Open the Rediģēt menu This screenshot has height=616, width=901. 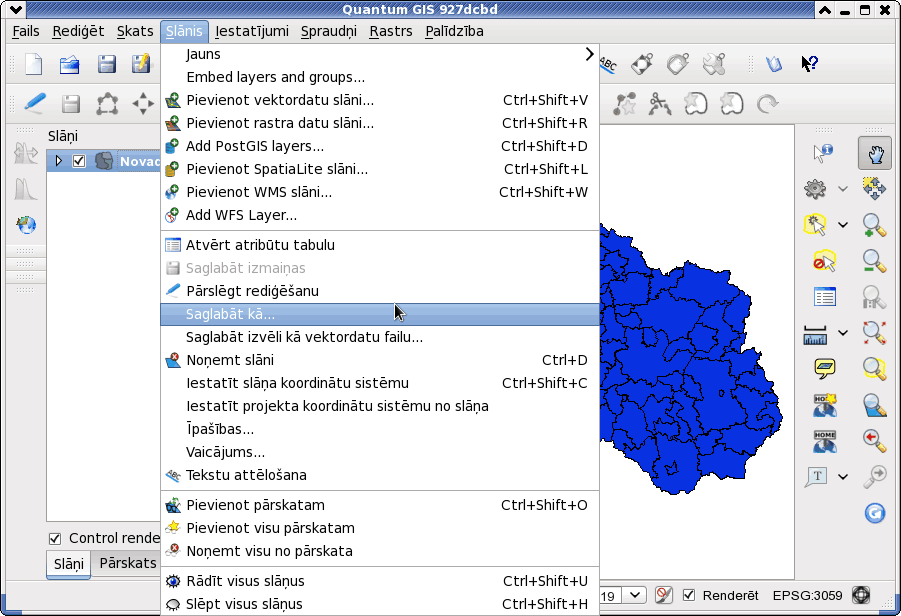78,31
